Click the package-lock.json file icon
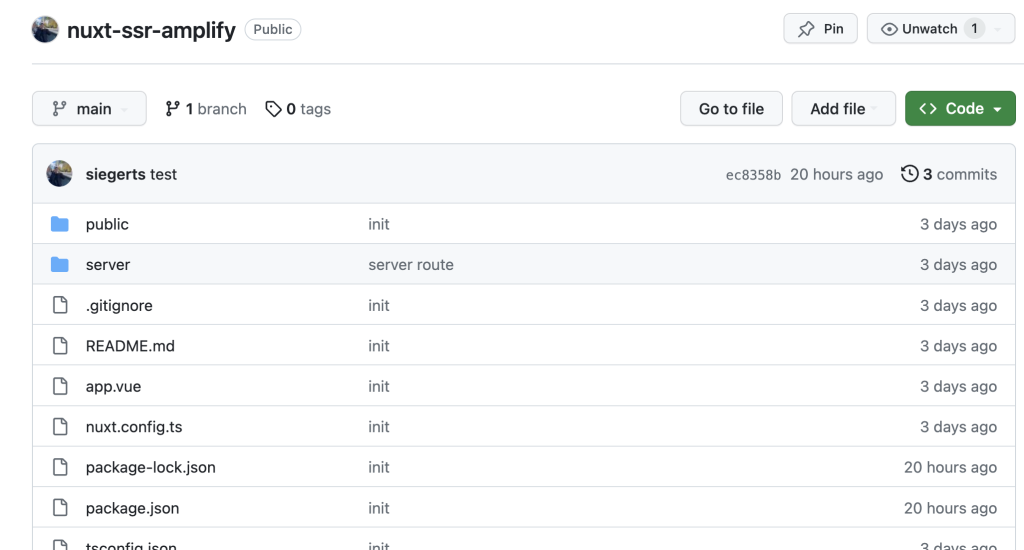The height and width of the screenshot is (550, 1024). 60,467
